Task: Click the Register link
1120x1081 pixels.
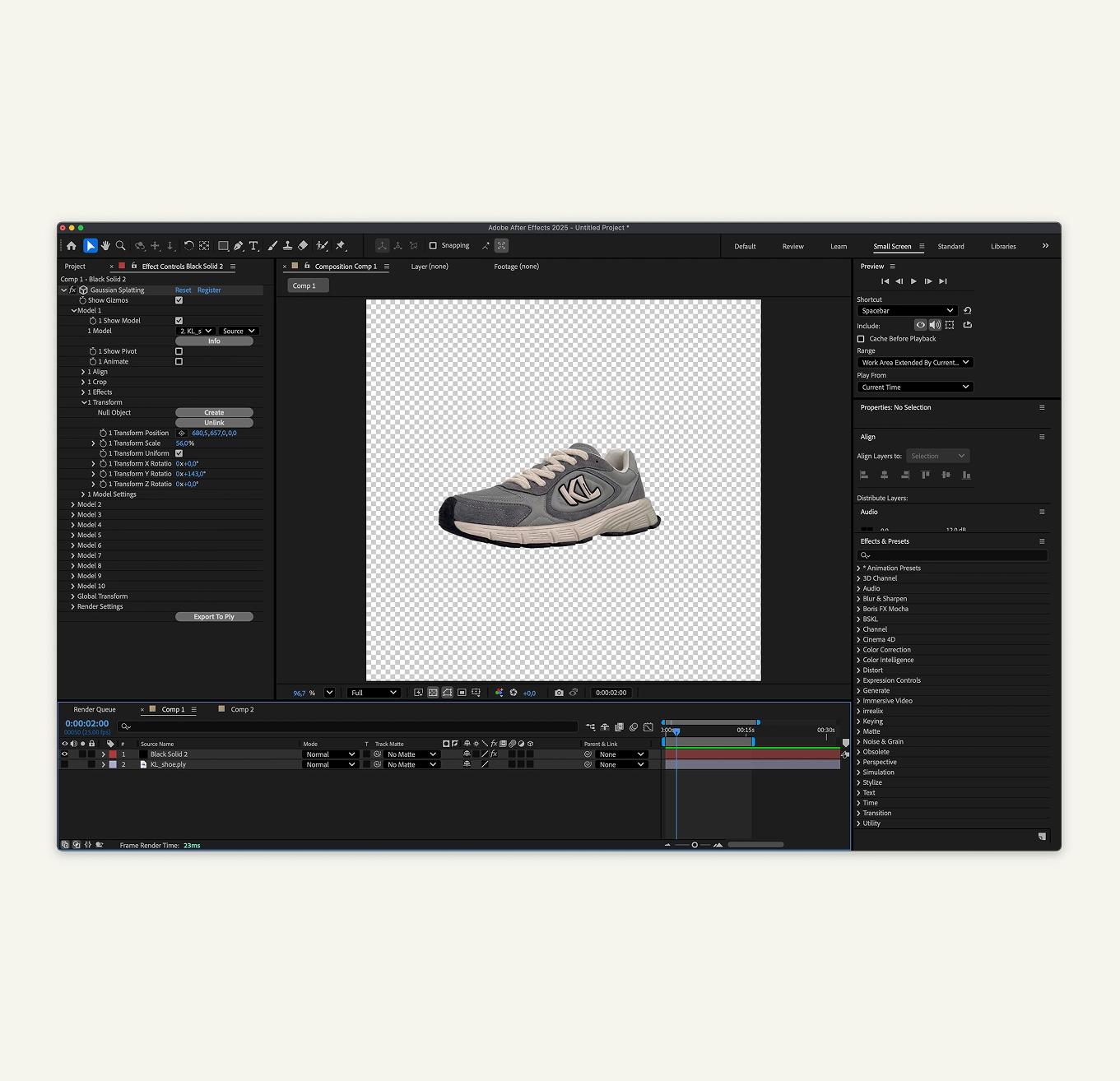Action: (209, 290)
